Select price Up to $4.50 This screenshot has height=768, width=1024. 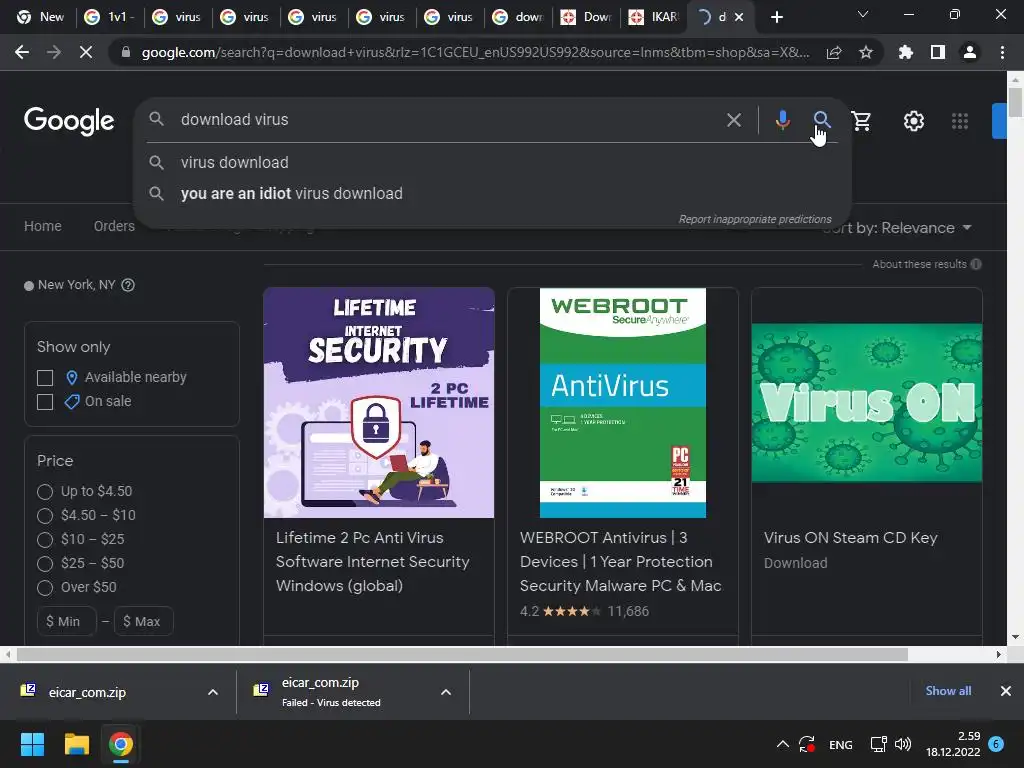coord(45,492)
